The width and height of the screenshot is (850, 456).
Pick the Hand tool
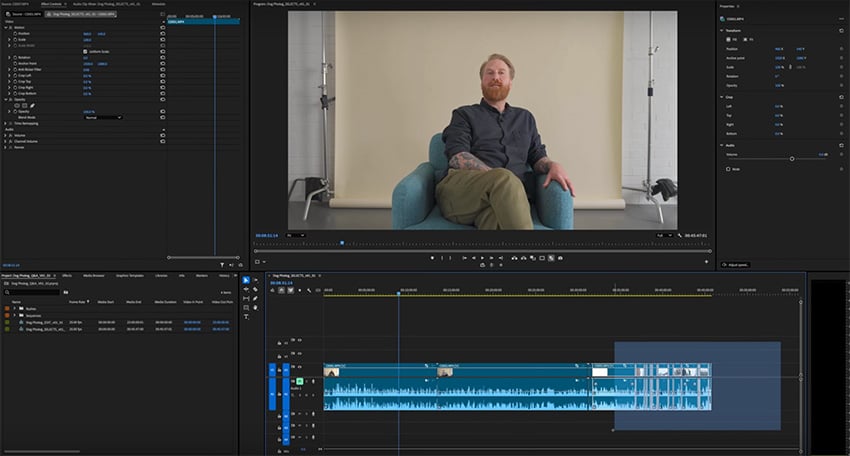coord(255,307)
